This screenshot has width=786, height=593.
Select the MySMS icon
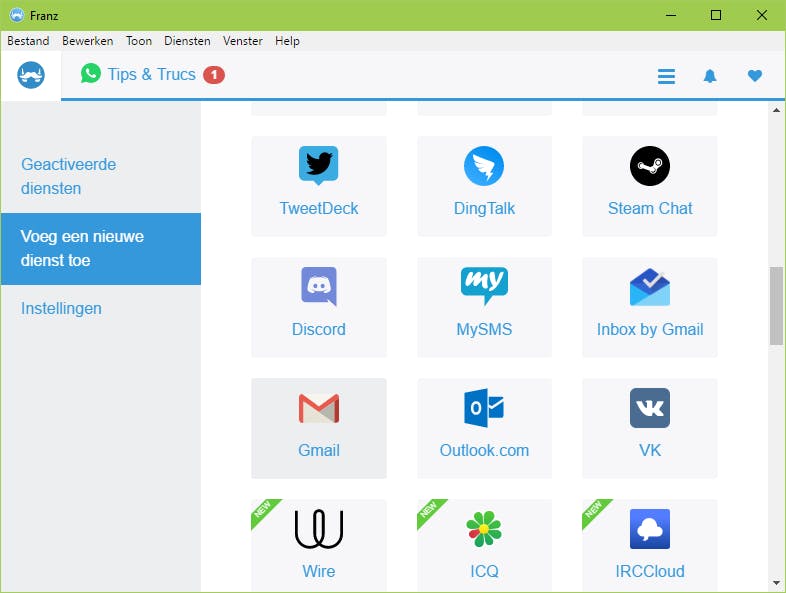tap(484, 286)
